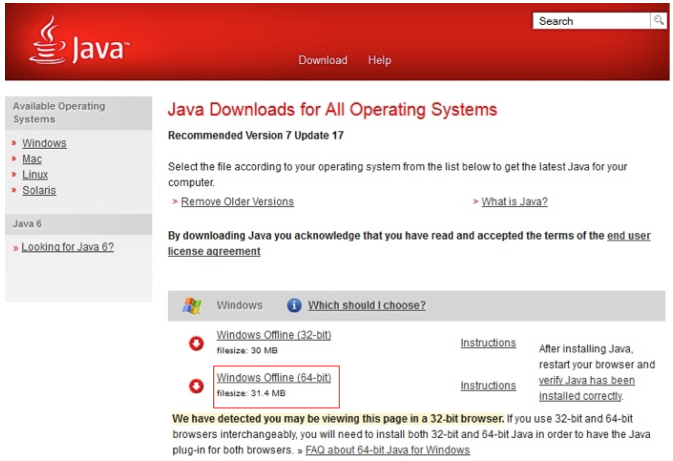Download Windows Offline (32-bit) installer link
This screenshot has width=673, height=461.
click(274, 336)
